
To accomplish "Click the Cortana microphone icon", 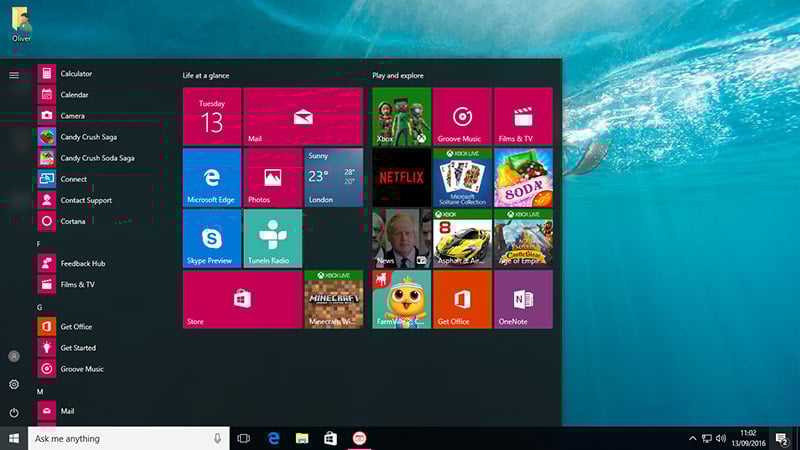I will point(217,438).
